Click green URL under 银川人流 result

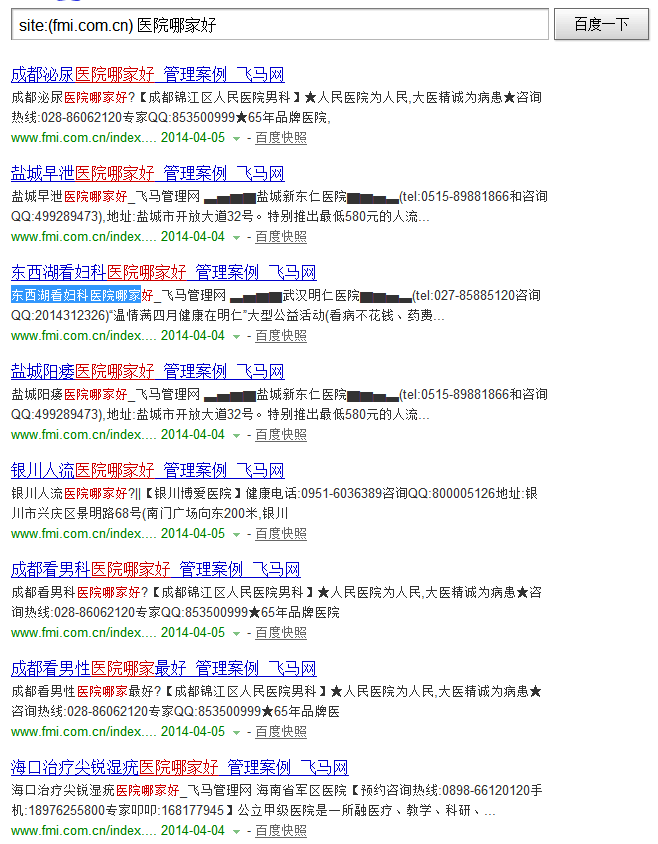(x=83, y=534)
